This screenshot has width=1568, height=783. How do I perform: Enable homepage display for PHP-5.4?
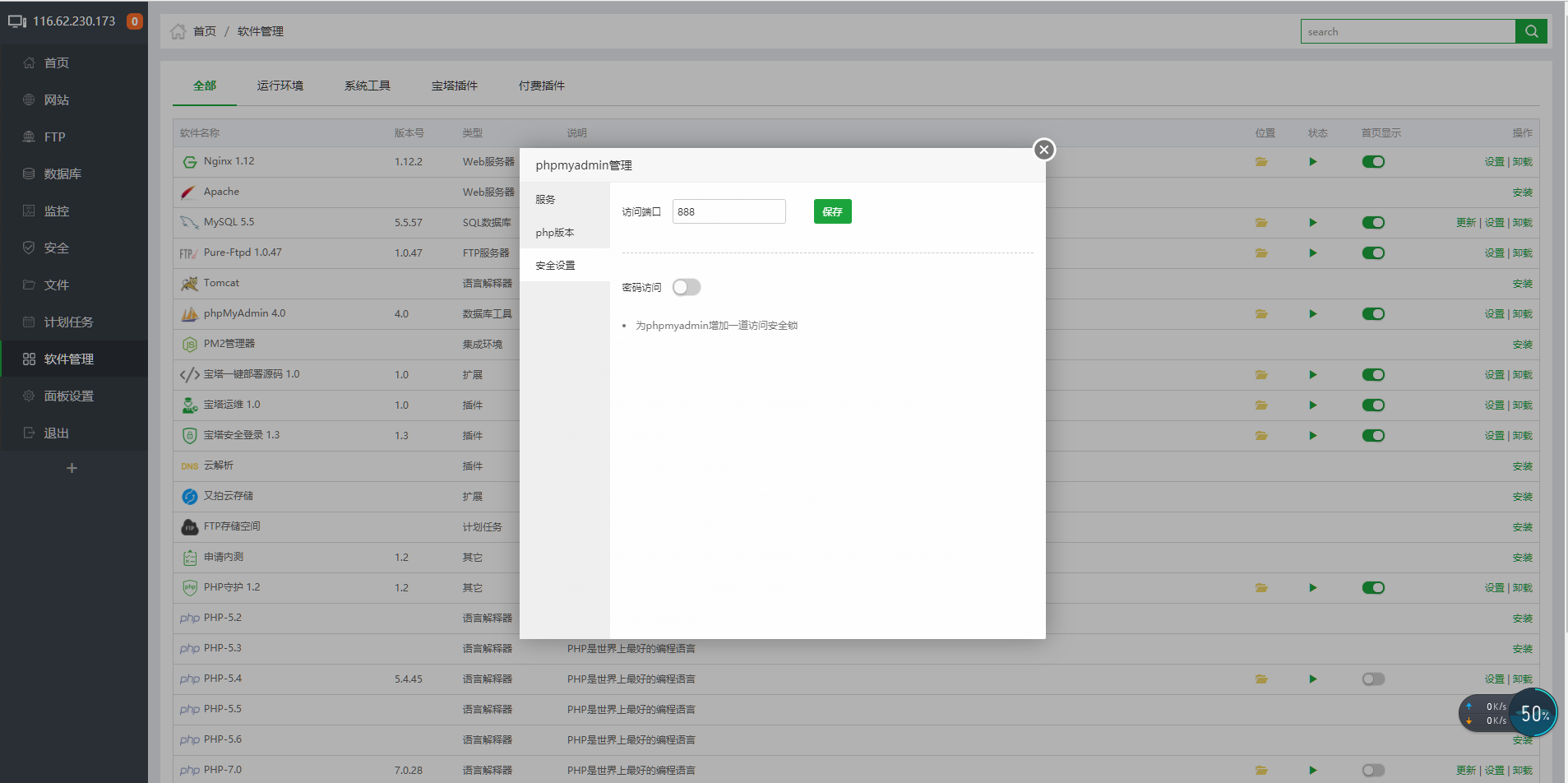tap(1373, 679)
